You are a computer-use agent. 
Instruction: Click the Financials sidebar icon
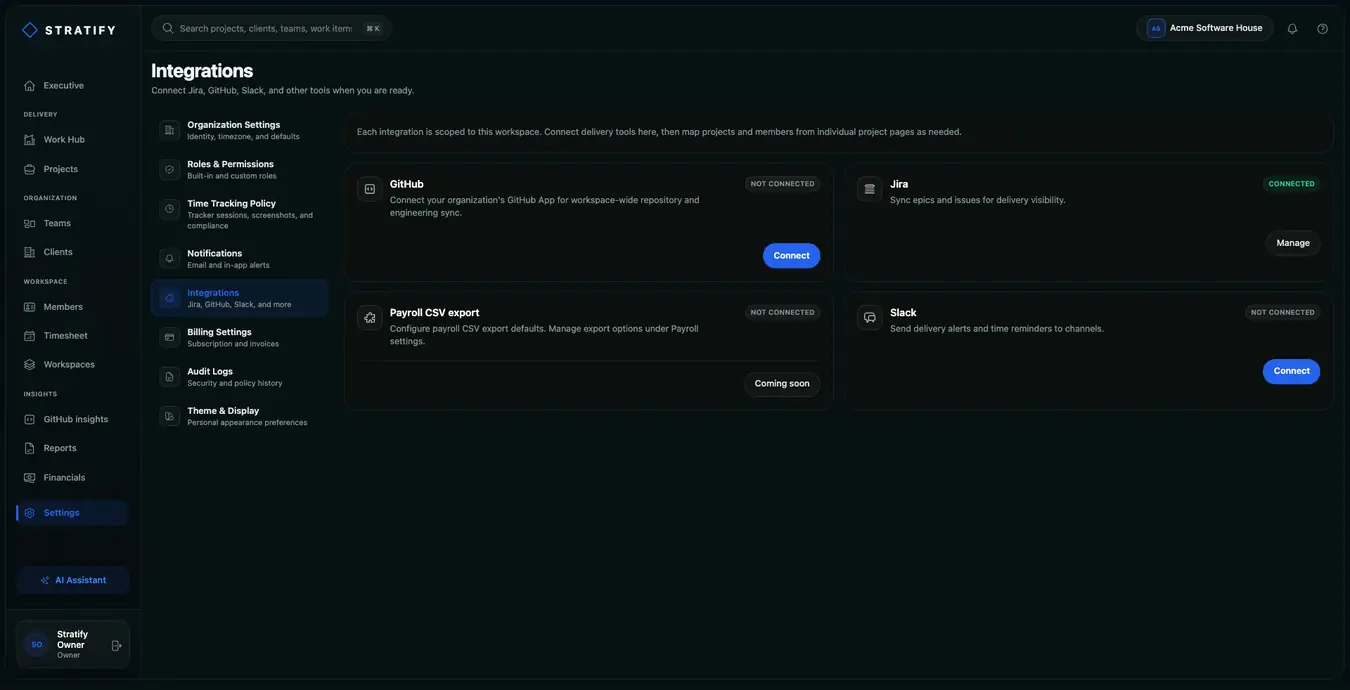pos(30,478)
